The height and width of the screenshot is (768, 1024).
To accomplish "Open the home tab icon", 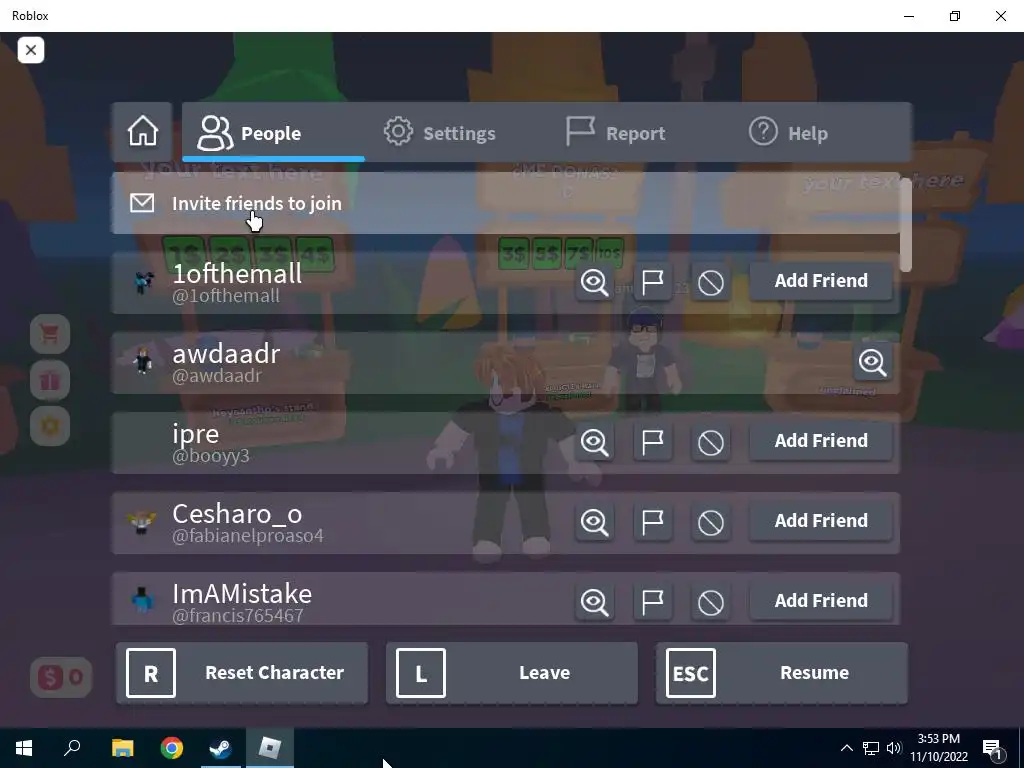I will 142,132.
